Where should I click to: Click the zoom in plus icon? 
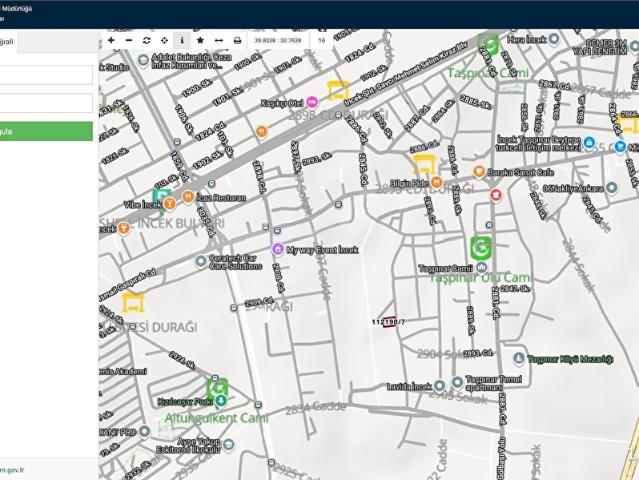(x=111, y=40)
